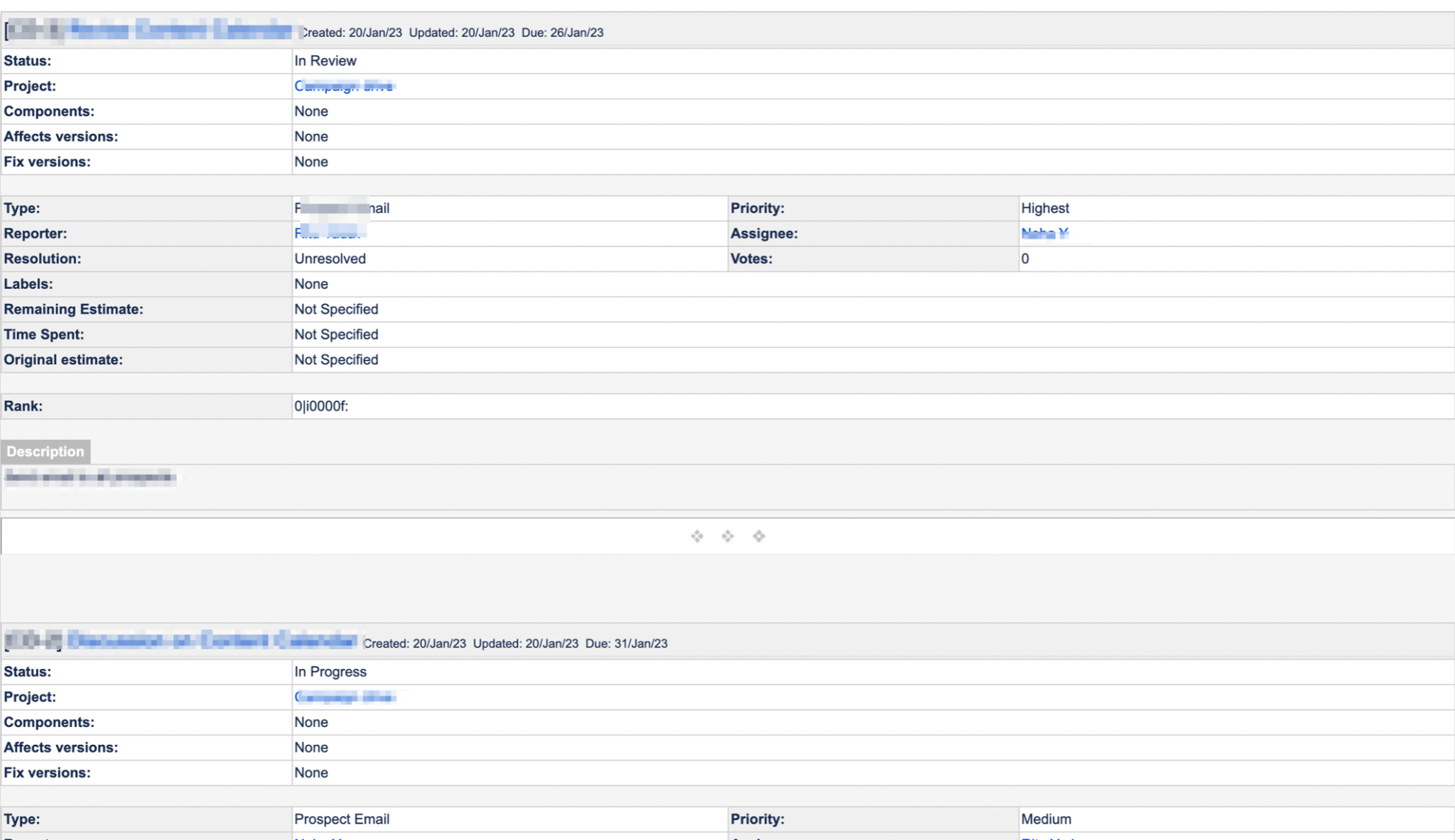Click the Votes count showing 0
The height and width of the screenshot is (840, 1455).
coord(1023,258)
